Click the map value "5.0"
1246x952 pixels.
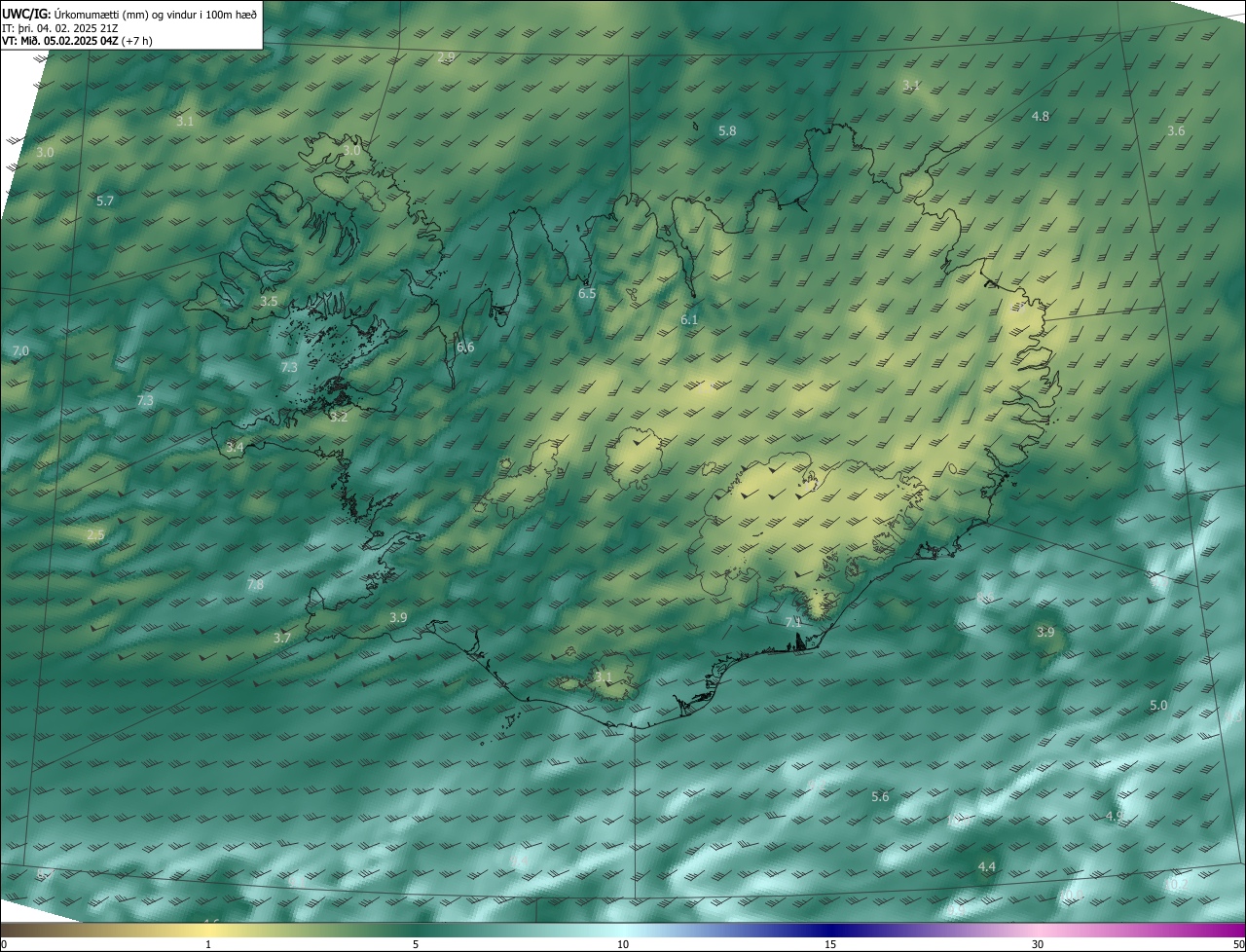1158,705
